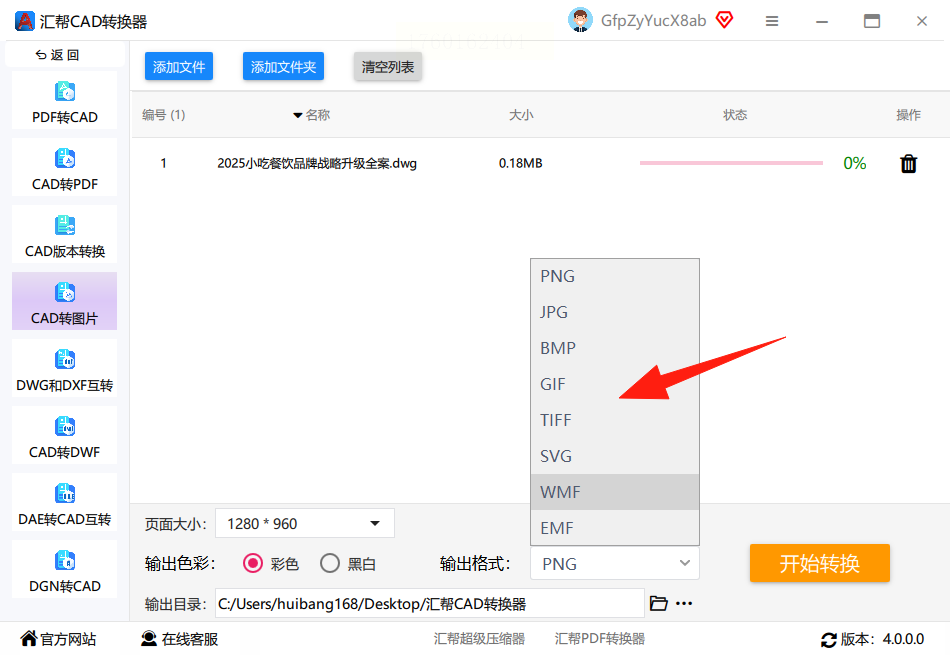Open the PDF转CAD tool icon
The image size is (950, 655).
coord(65,92)
